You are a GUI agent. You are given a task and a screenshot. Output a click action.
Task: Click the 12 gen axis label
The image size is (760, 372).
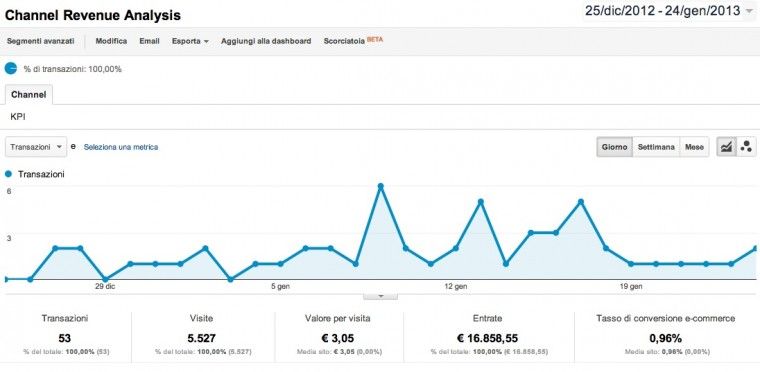[456, 287]
